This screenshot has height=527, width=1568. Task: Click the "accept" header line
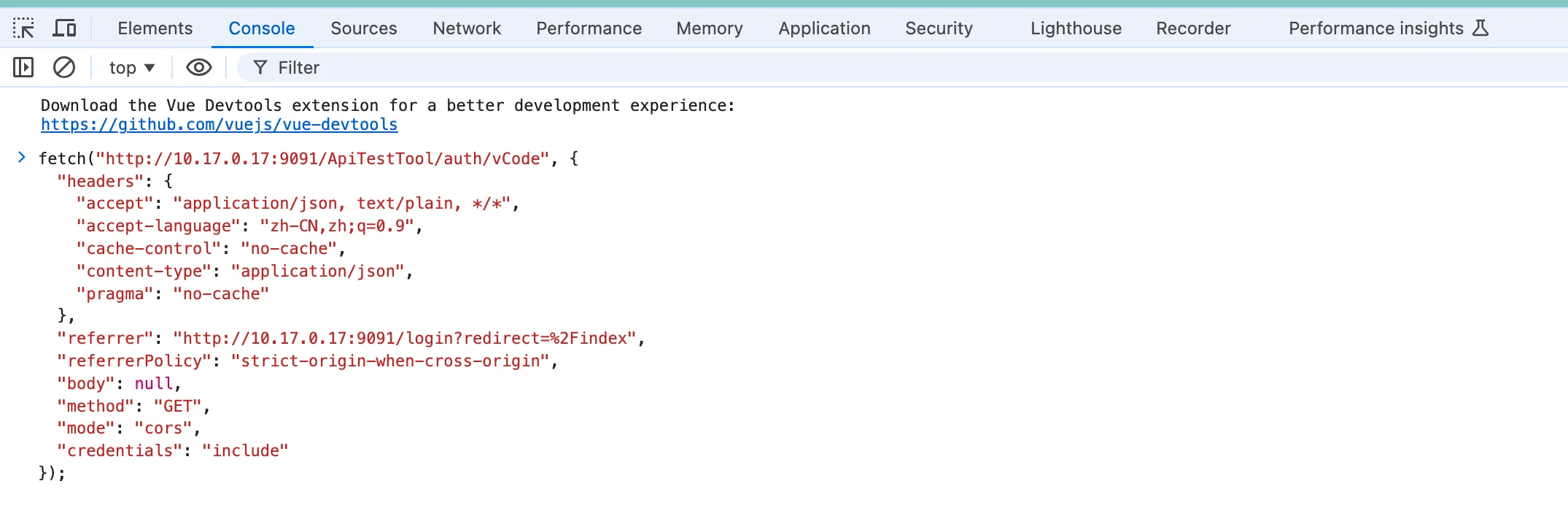(298, 204)
